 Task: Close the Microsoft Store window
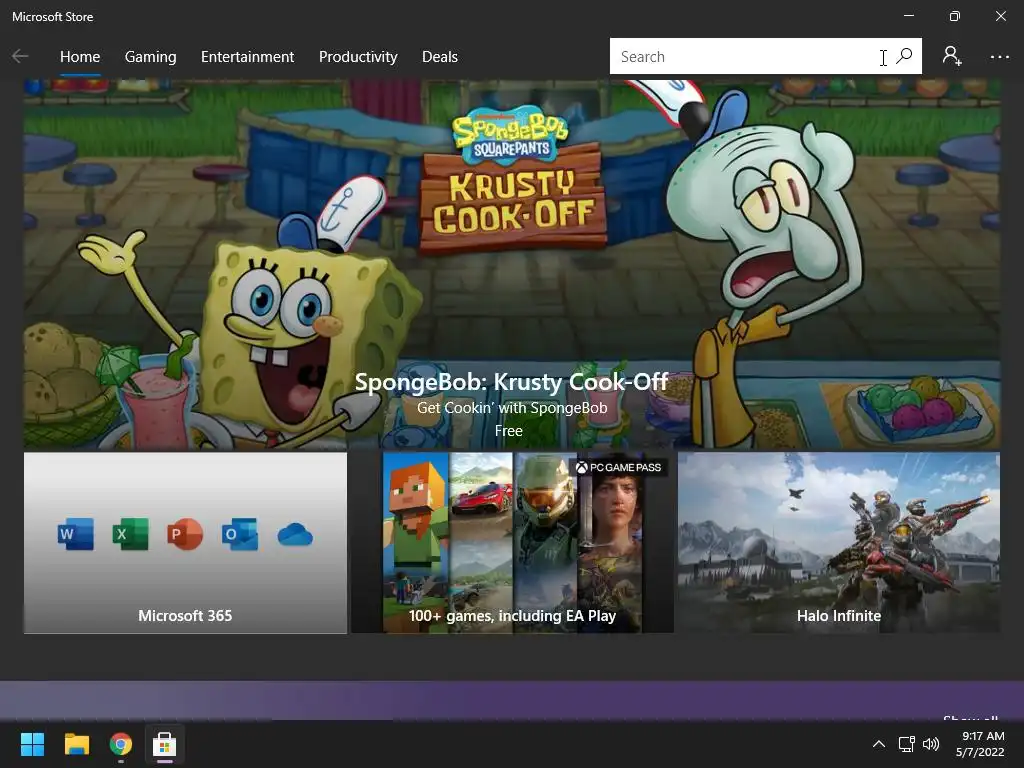(x=1000, y=16)
